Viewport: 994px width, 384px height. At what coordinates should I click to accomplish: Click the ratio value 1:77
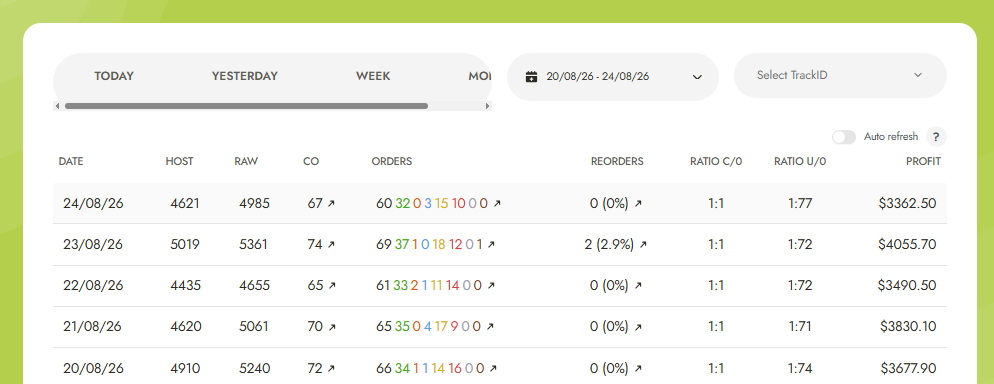[x=800, y=203]
